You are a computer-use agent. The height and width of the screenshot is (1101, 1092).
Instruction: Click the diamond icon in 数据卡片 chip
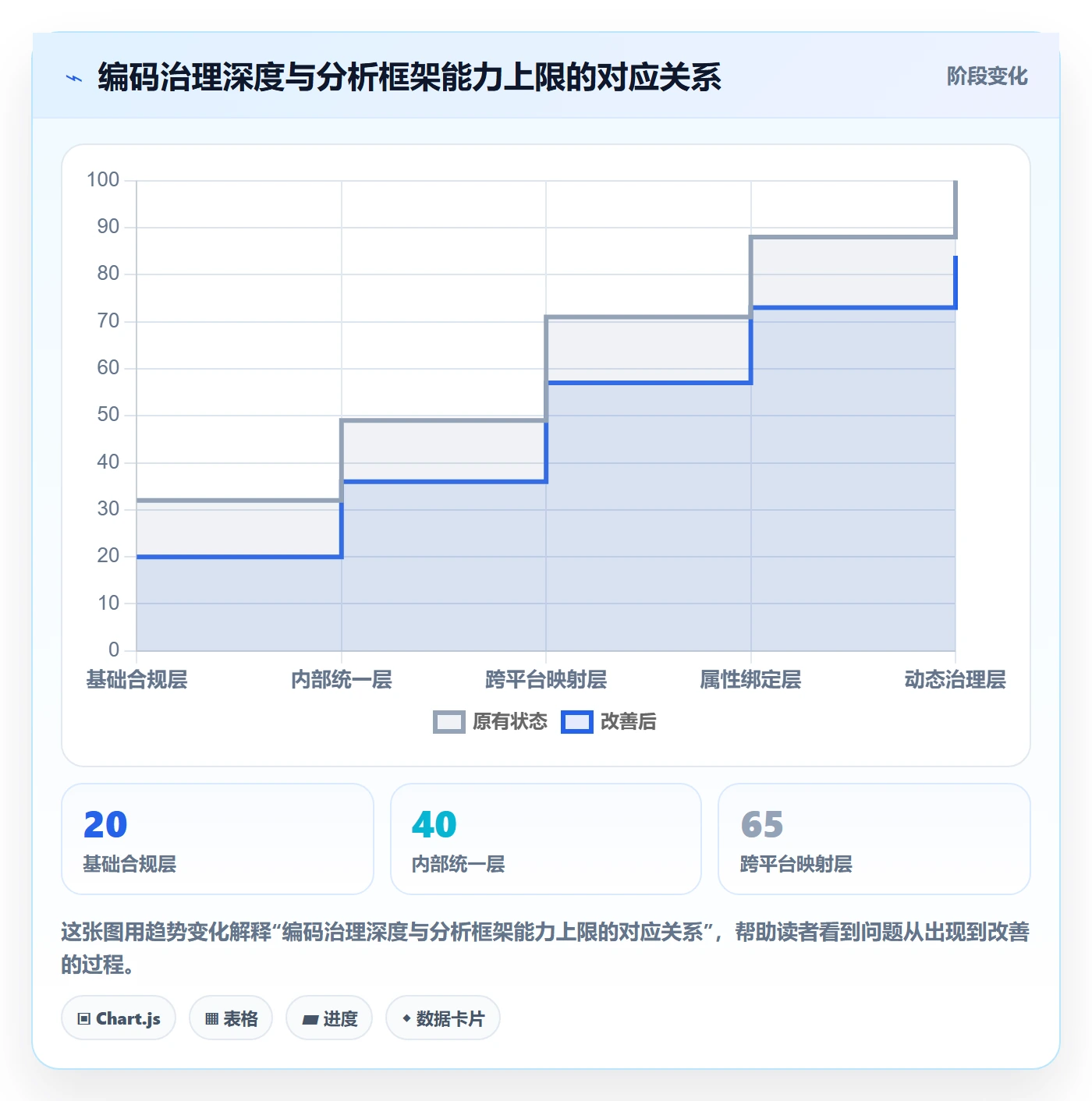pyautogui.click(x=406, y=1018)
